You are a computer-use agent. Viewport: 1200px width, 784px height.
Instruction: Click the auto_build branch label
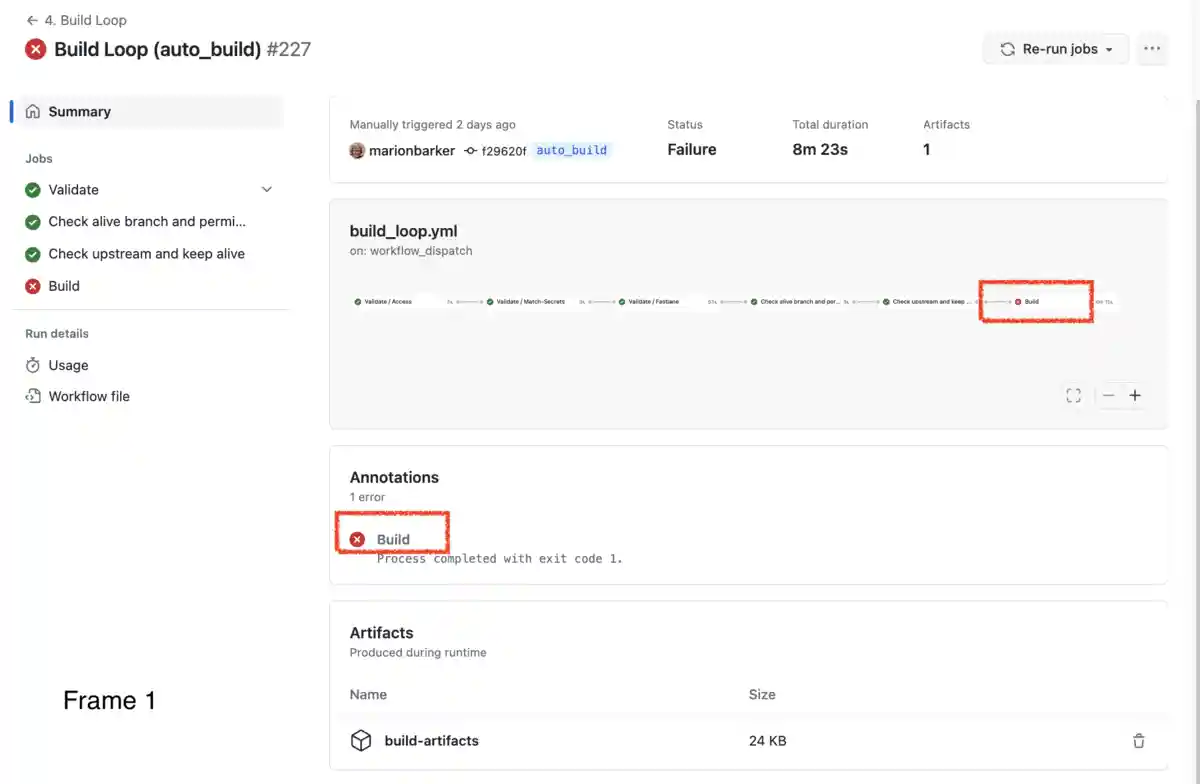(x=571, y=151)
